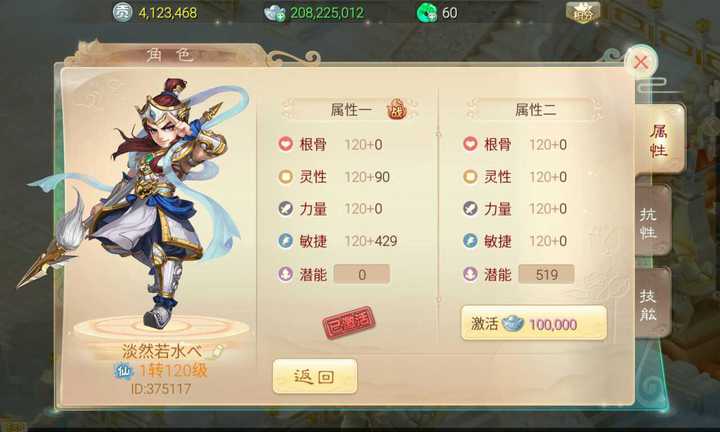Open the 抗性 side tab
Viewport: 720px width, 432px height.
(652, 222)
